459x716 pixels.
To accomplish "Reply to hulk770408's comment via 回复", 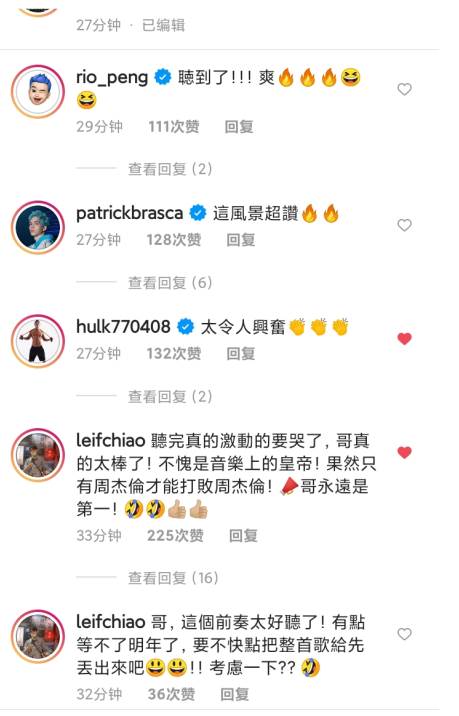I will tap(241, 353).
